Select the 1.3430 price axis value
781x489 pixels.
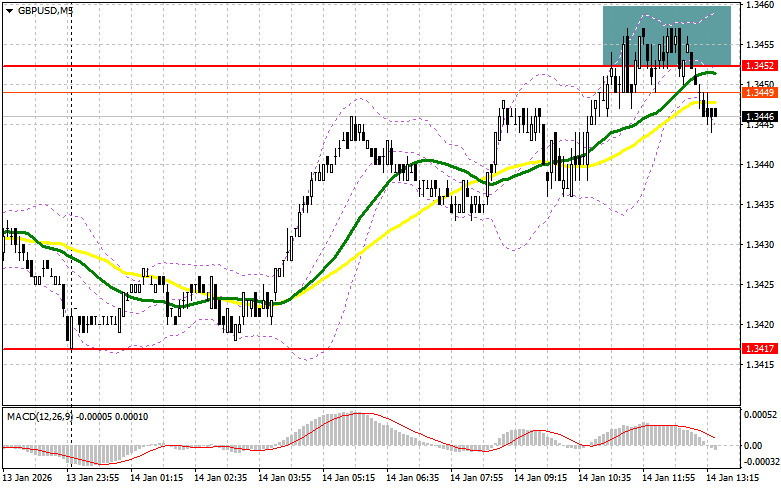760,244
